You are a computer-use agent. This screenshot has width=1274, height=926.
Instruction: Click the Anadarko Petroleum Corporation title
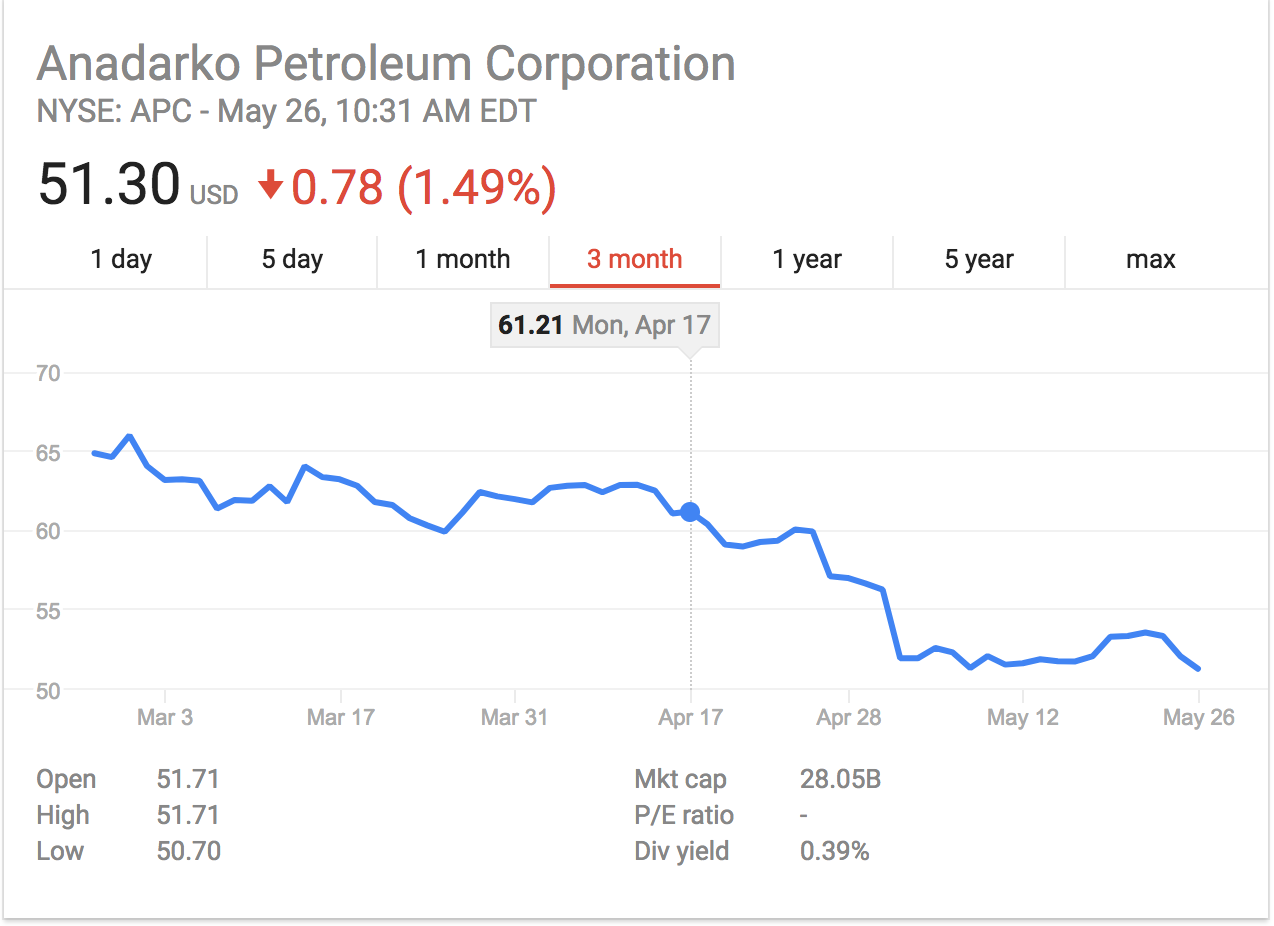coord(386,65)
